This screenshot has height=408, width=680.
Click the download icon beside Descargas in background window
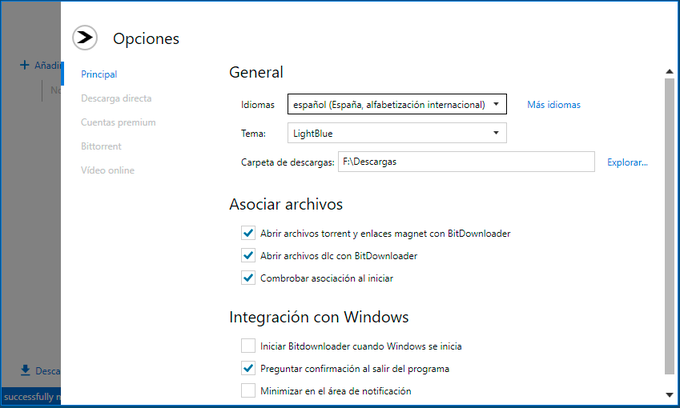[x=25, y=370]
